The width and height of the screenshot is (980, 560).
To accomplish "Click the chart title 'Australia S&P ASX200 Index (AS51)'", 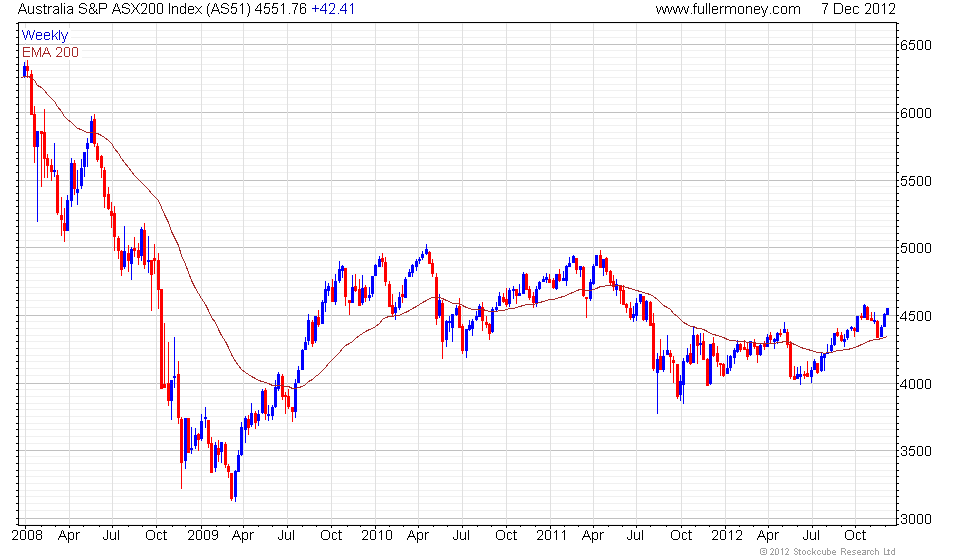I will coord(134,9).
